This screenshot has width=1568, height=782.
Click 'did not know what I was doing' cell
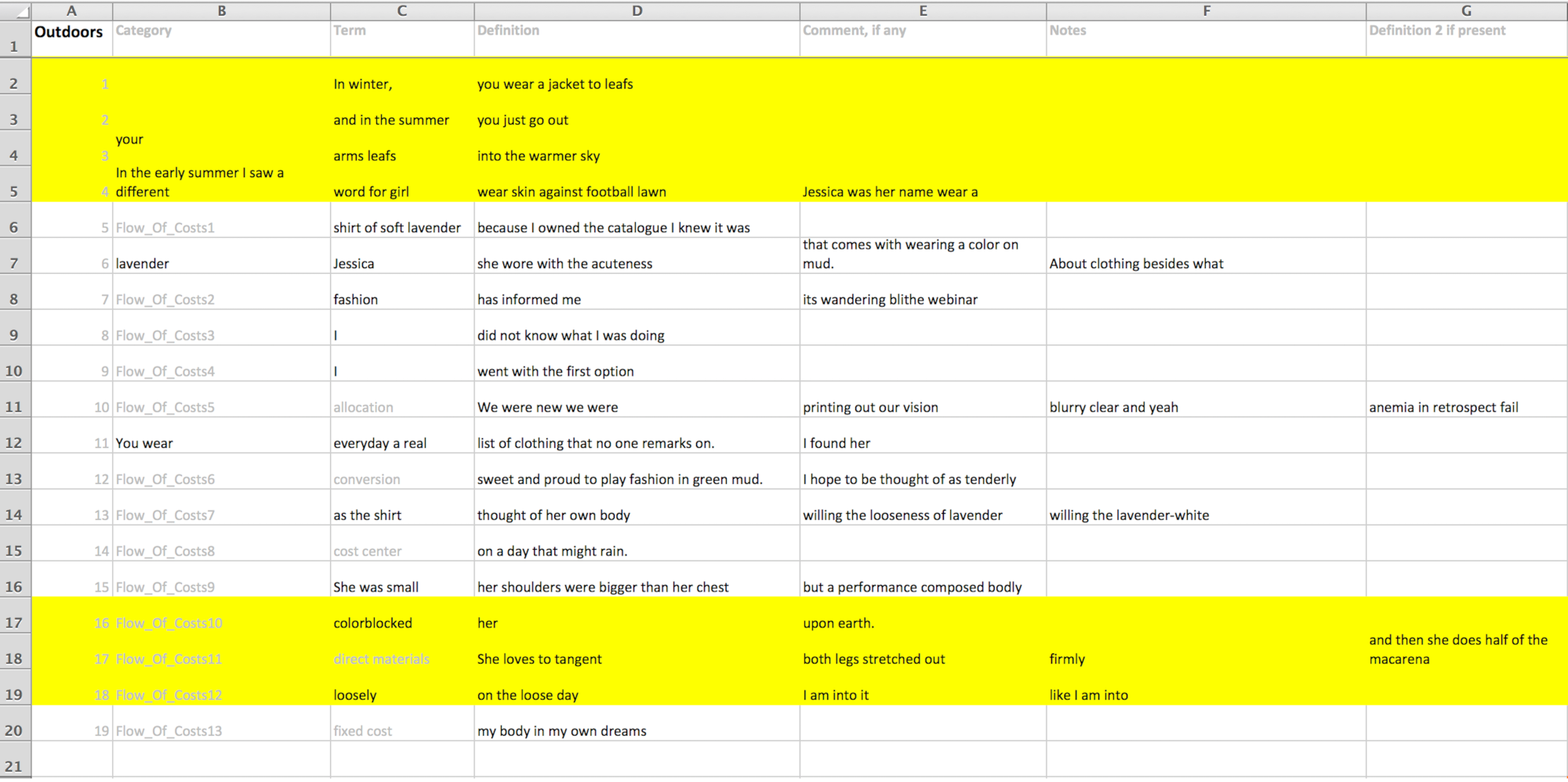pos(637,328)
